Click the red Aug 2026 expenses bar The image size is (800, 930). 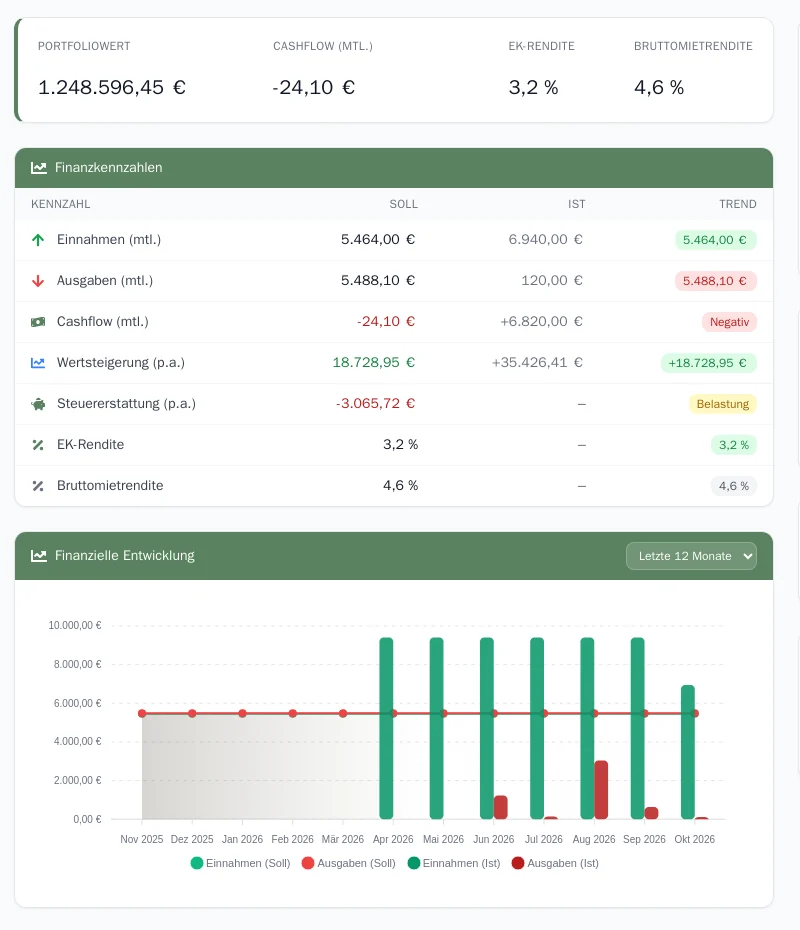coord(601,790)
